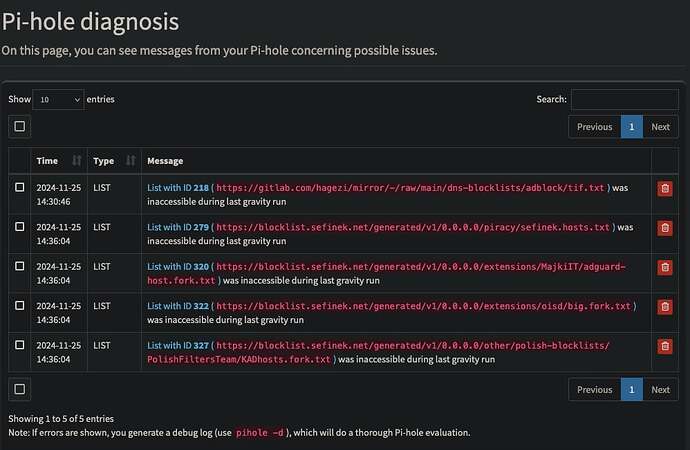Tick the checkbox for list ID 218 row

tap(20, 187)
